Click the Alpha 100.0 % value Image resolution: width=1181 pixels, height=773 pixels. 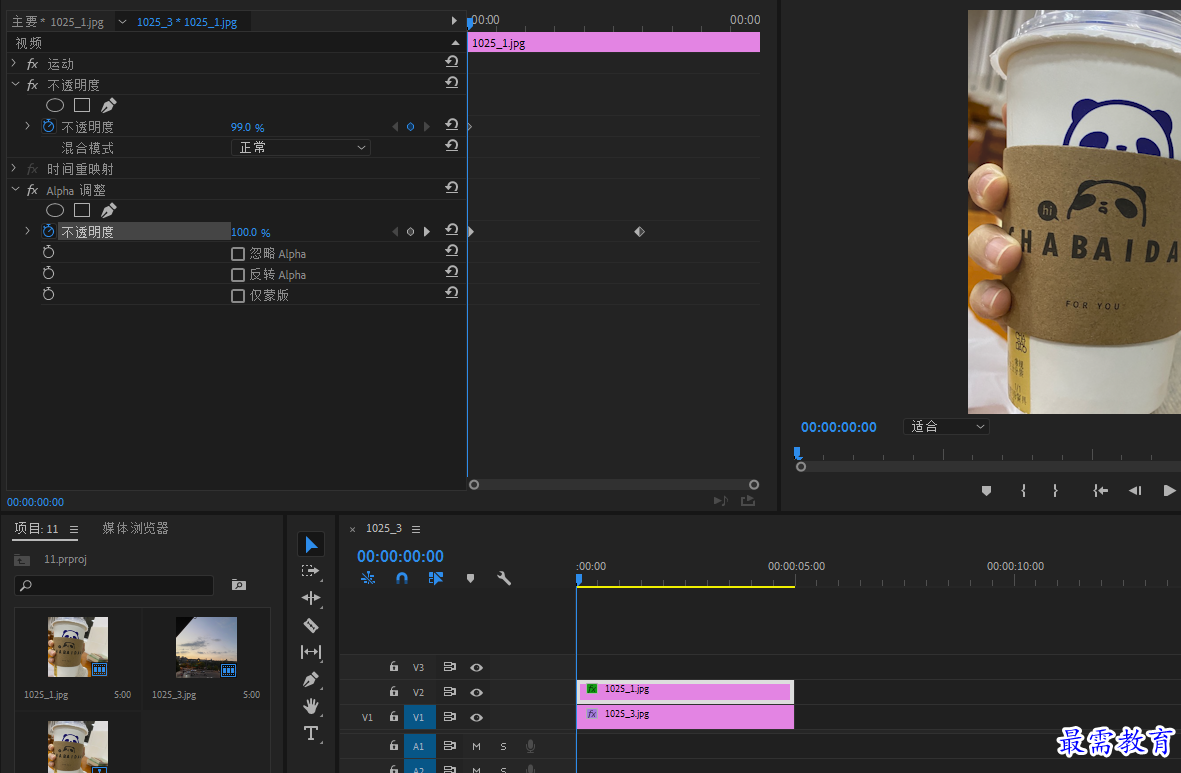tap(250, 232)
